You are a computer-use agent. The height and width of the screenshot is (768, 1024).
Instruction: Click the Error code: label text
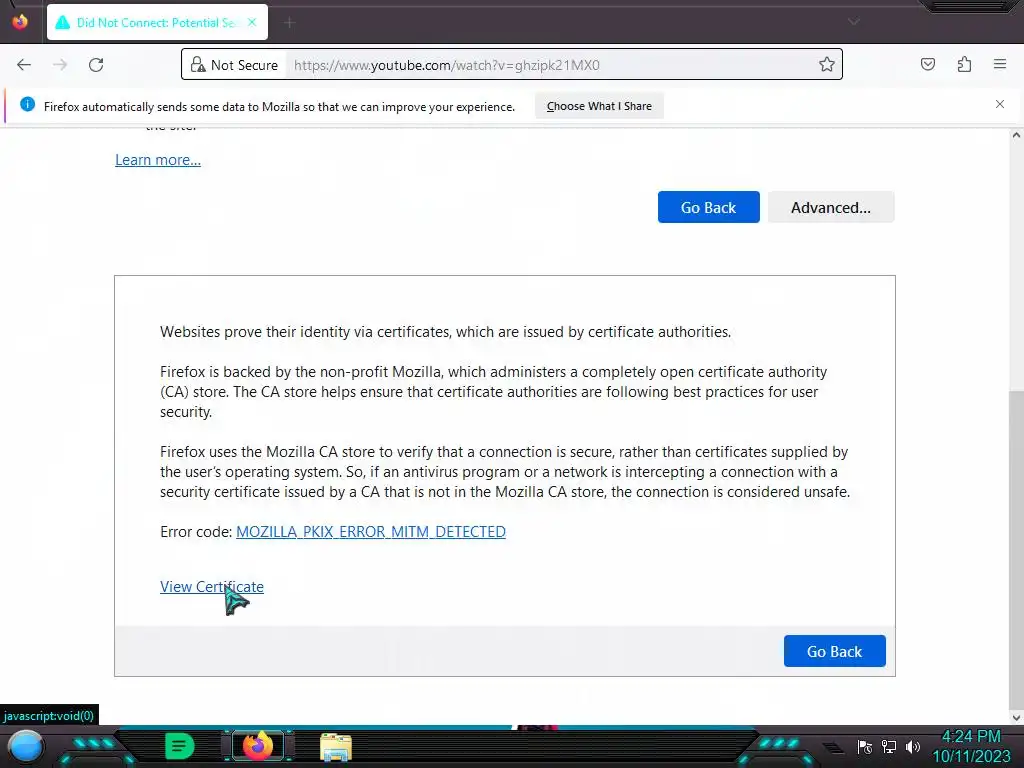click(x=196, y=532)
